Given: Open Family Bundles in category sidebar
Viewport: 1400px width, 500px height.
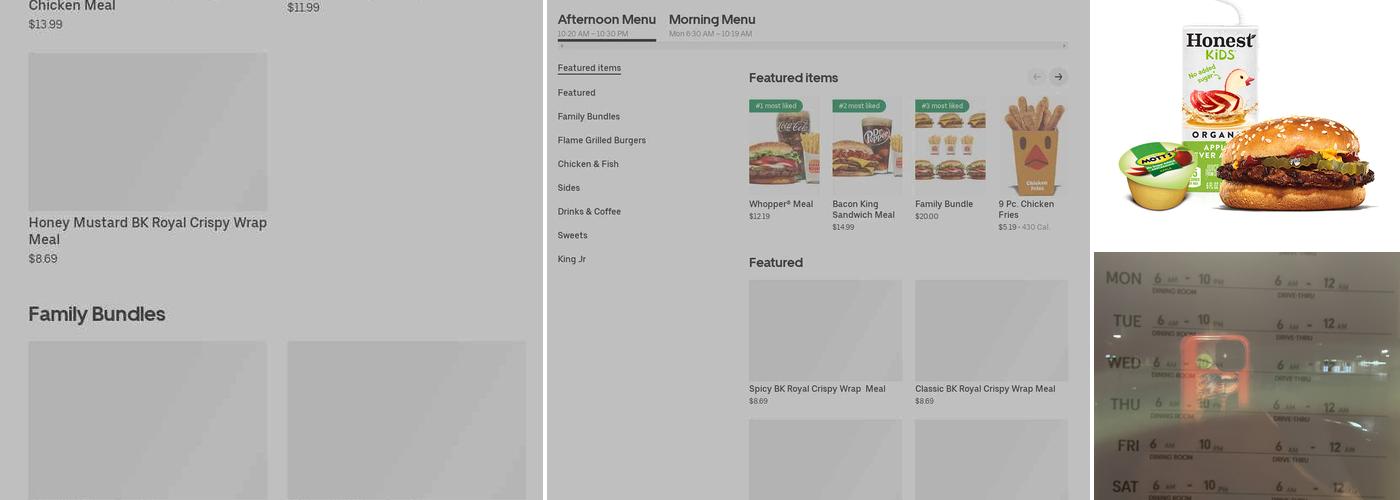Looking at the screenshot, I should pyautogui.click(x=589, y=117).
